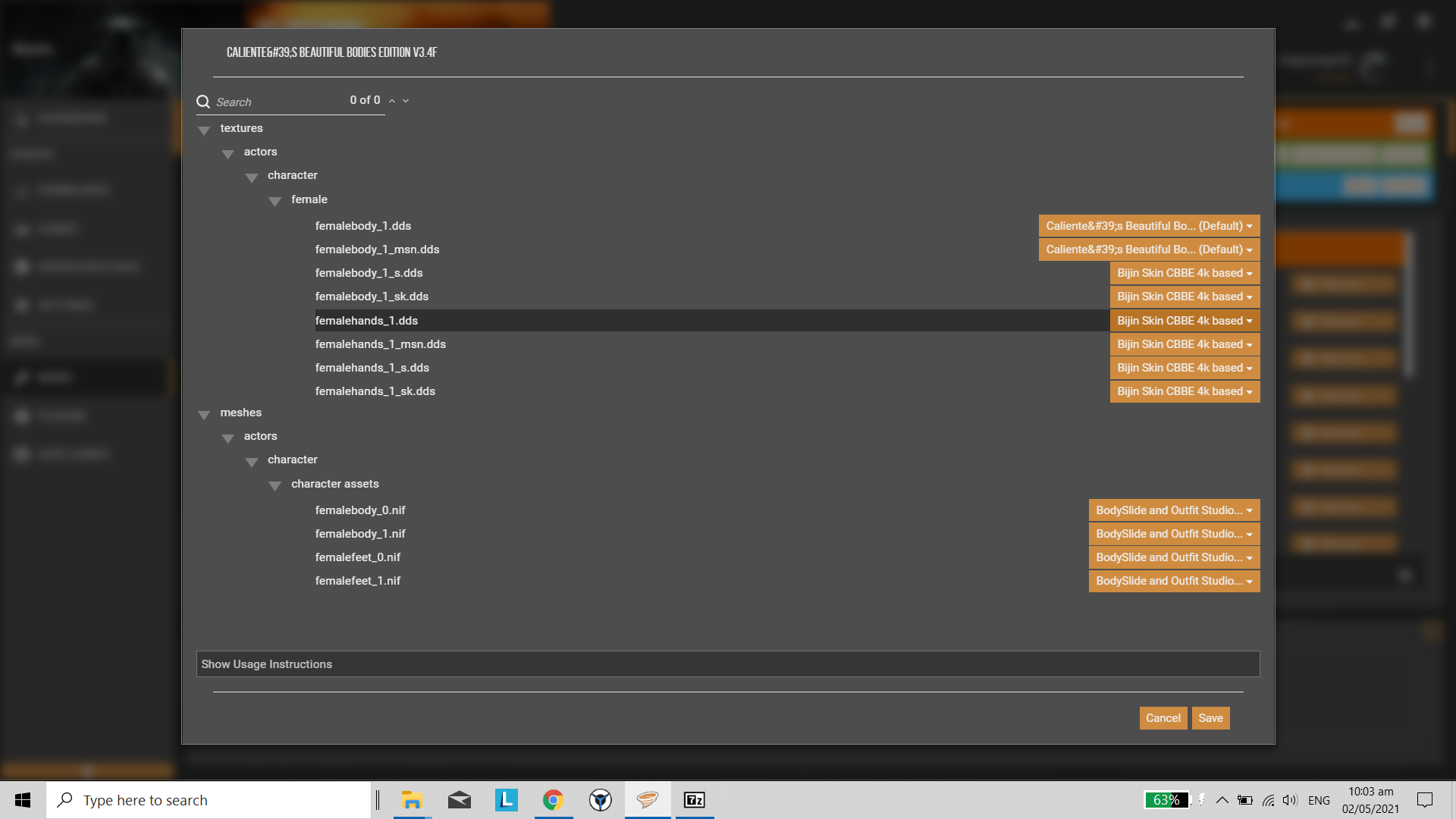Click the textures folder label
Image resolution: width=1456 pixels, height=819 pixels.
click(x=242, y=128)
